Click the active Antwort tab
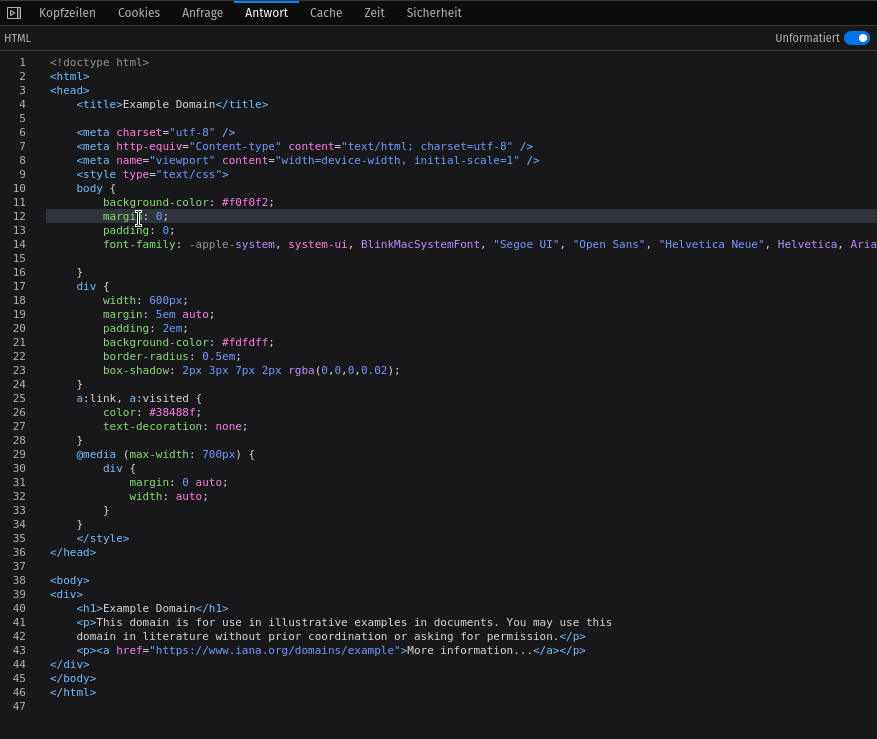Screen dimensions: 877x739 click(x=266, y=13)
